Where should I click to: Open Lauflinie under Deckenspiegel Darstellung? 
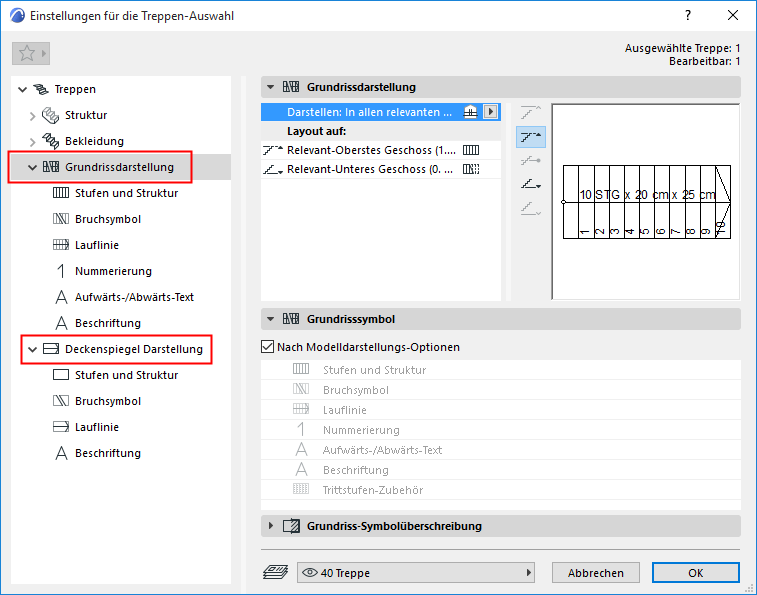[97, 427]
